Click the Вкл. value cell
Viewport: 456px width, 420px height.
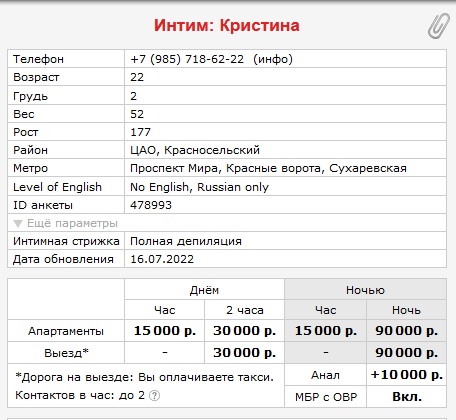pos(406,397)
